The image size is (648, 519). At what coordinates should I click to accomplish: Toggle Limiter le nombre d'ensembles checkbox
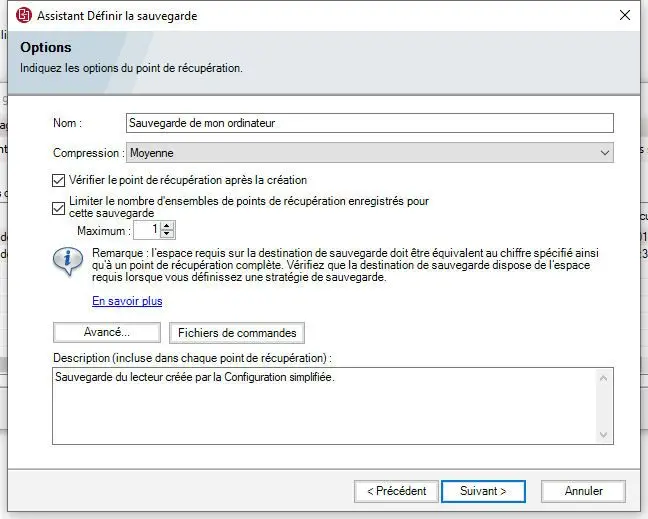[59, 208]
